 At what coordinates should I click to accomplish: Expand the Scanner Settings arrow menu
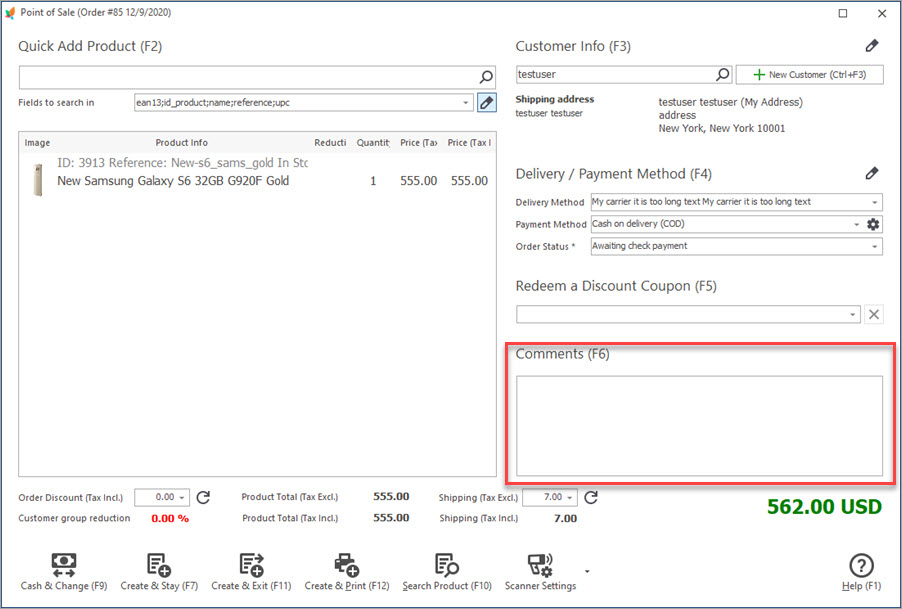click(587, 572)
